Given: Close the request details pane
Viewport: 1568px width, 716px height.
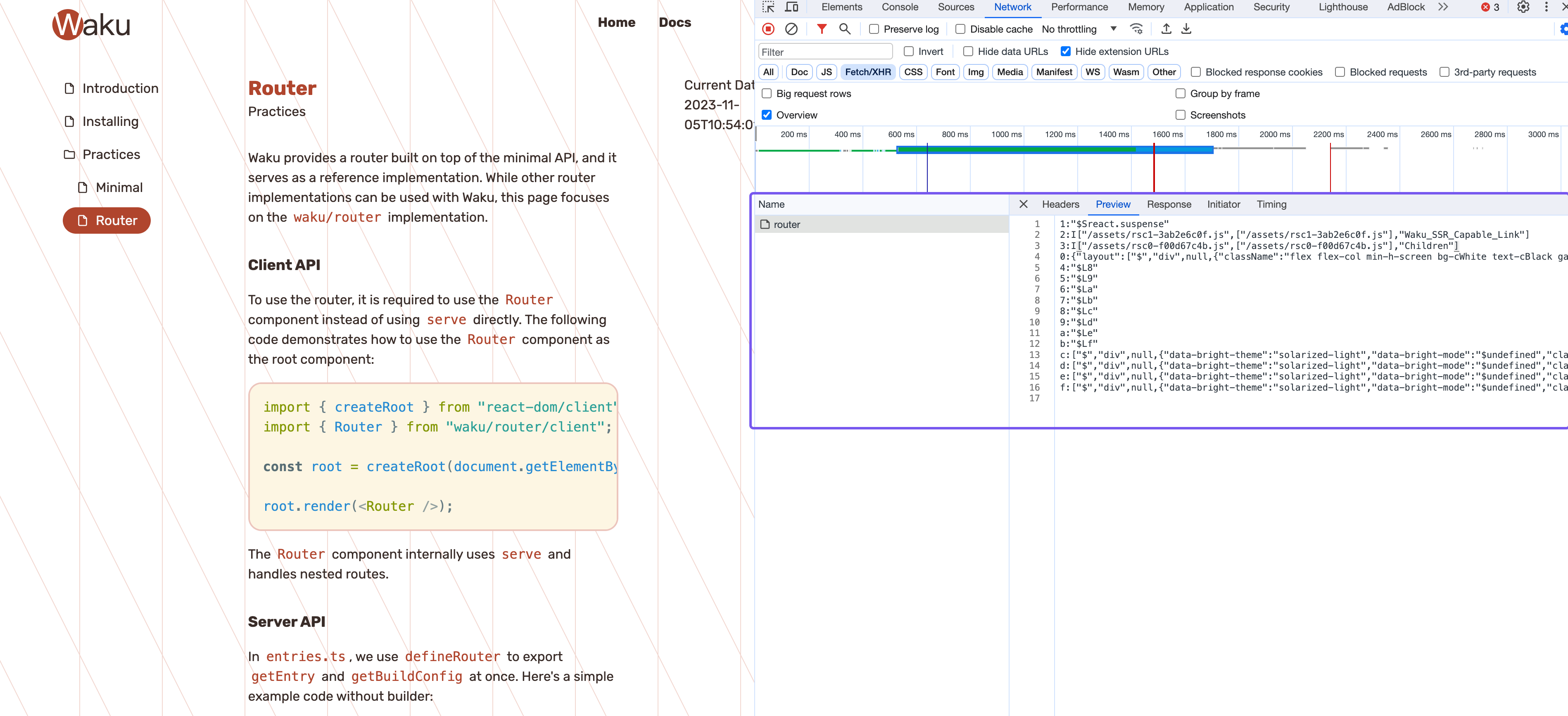Looking at the screenshot, I should [1023, 204].
